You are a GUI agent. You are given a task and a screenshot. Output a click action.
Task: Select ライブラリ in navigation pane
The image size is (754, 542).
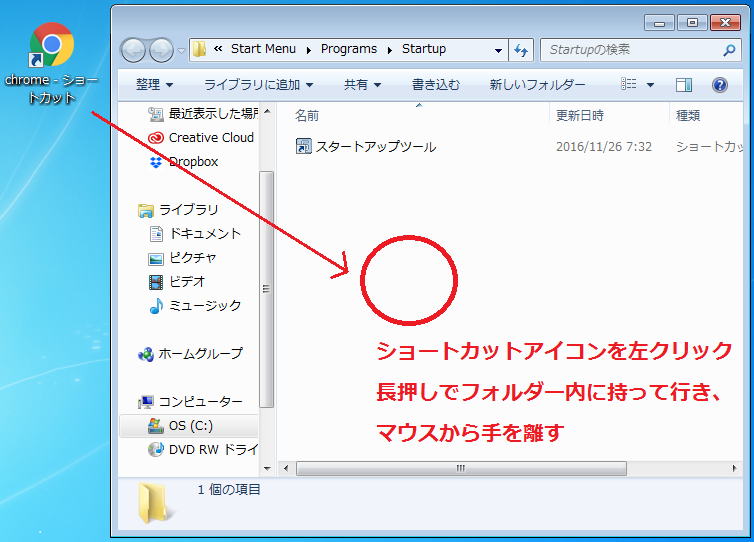coord(178,210)
